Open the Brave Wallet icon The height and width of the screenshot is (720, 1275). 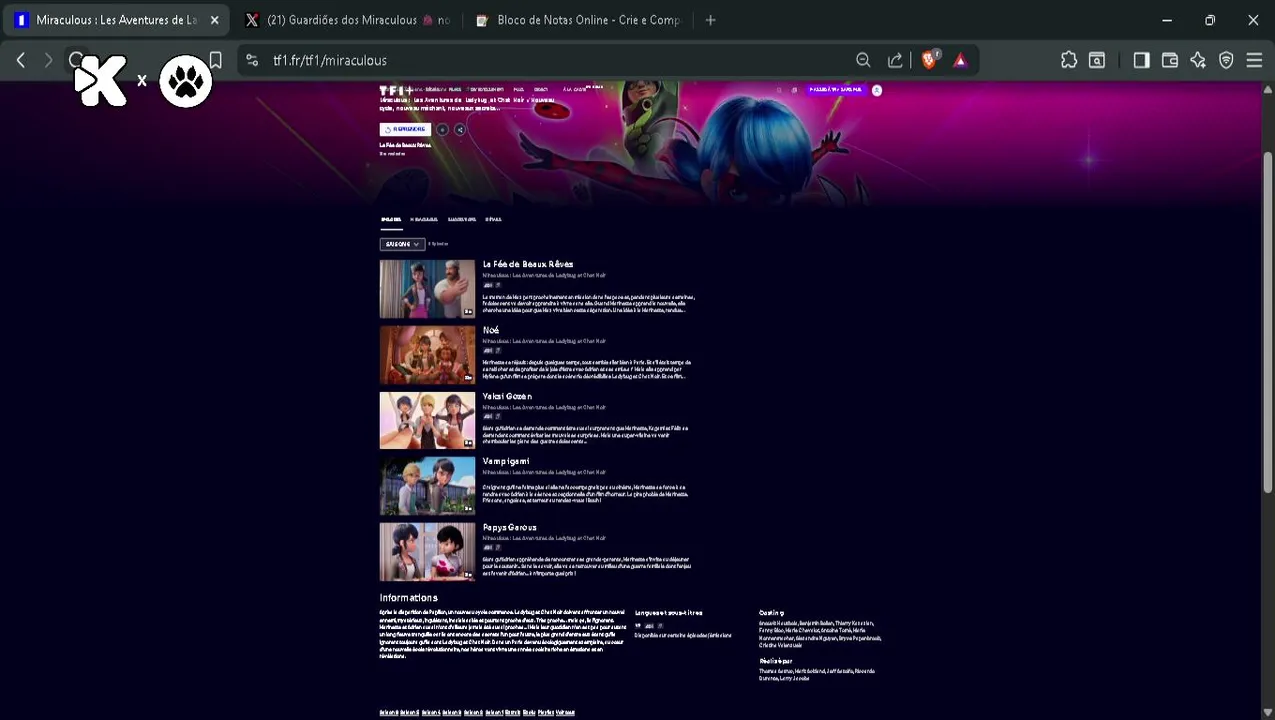pos(1169,60)
